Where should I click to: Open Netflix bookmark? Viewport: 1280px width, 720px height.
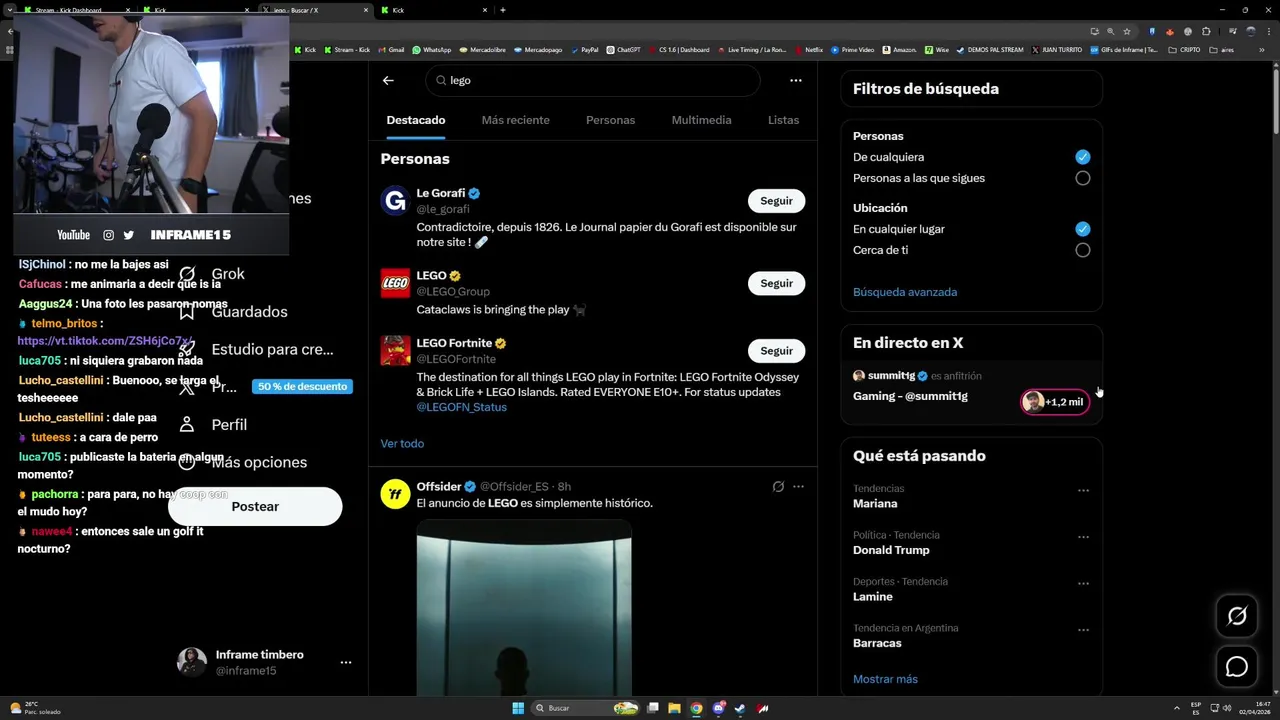[x=808, y=50]
